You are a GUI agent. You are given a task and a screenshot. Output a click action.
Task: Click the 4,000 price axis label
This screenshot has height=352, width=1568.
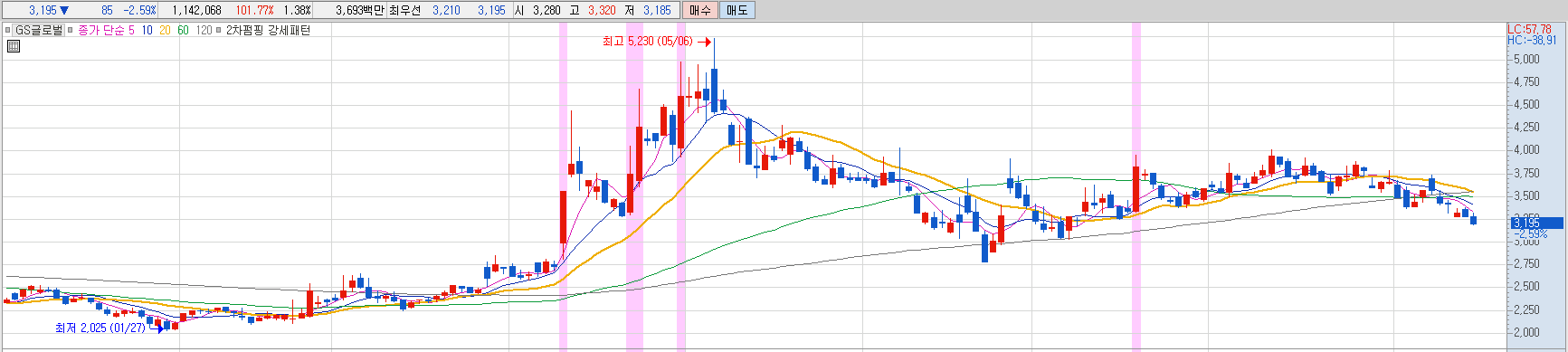pyautogui.click(x=1526, y=150)
